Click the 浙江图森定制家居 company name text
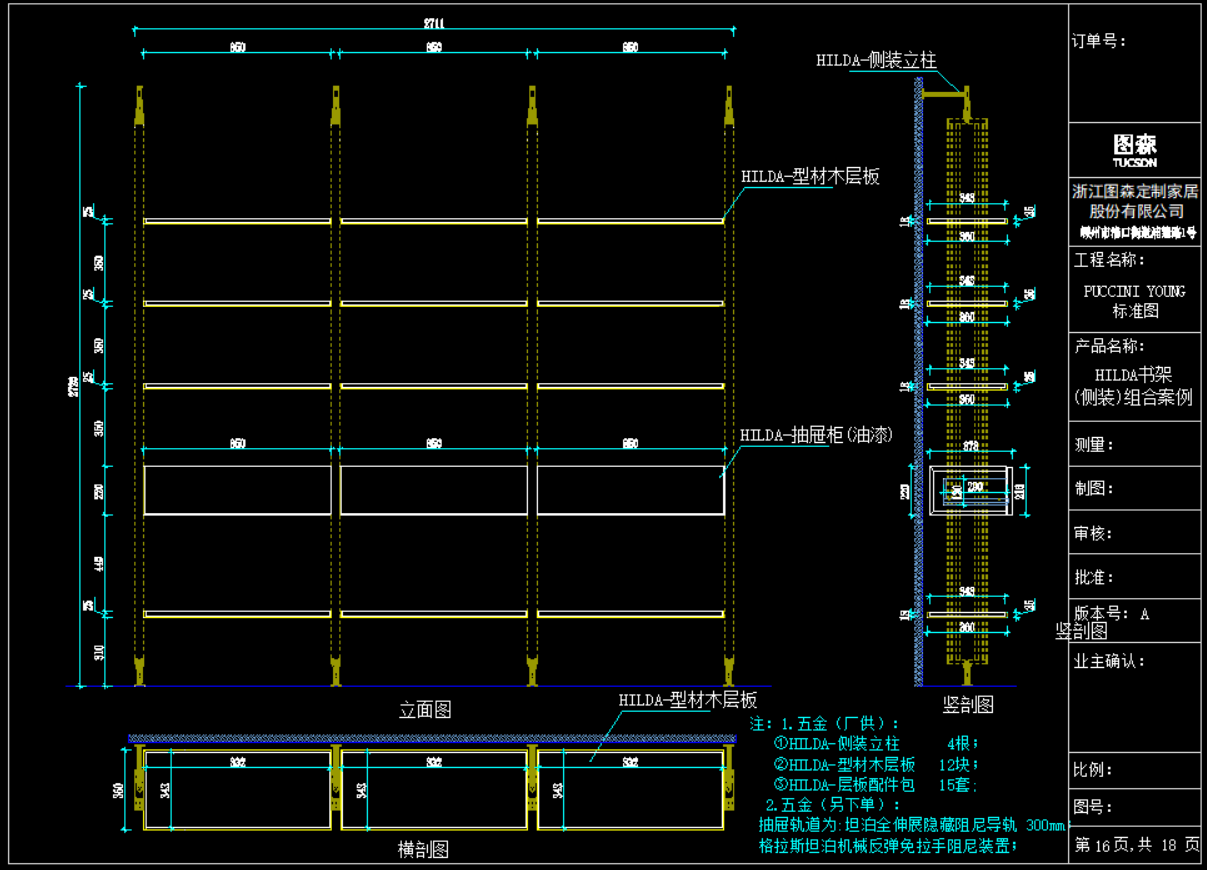Image resolution: width=1207 pixels, height=870 pixels. [1134, 191]
